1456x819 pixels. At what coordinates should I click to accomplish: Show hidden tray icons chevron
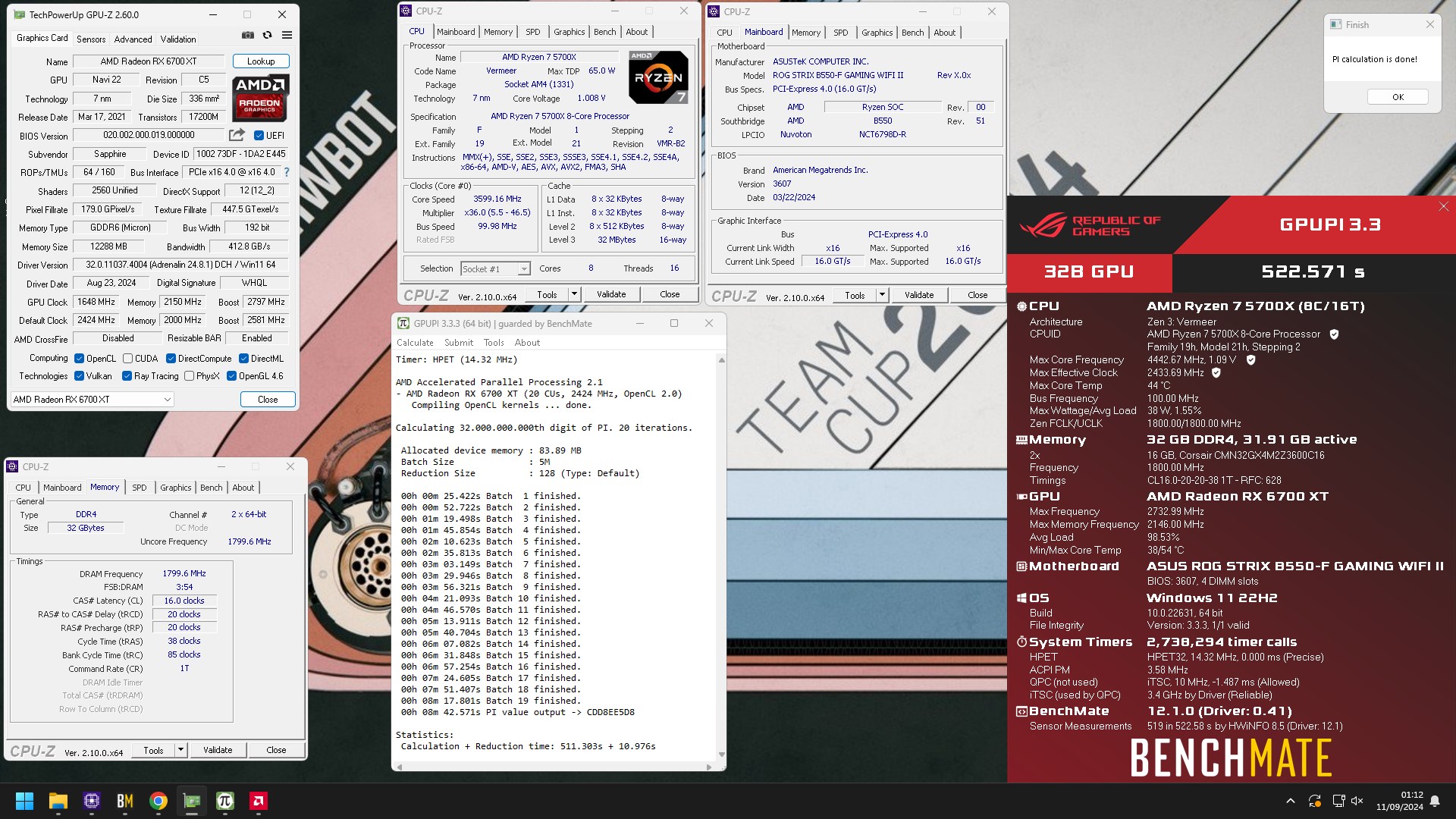pos(1291,801)
